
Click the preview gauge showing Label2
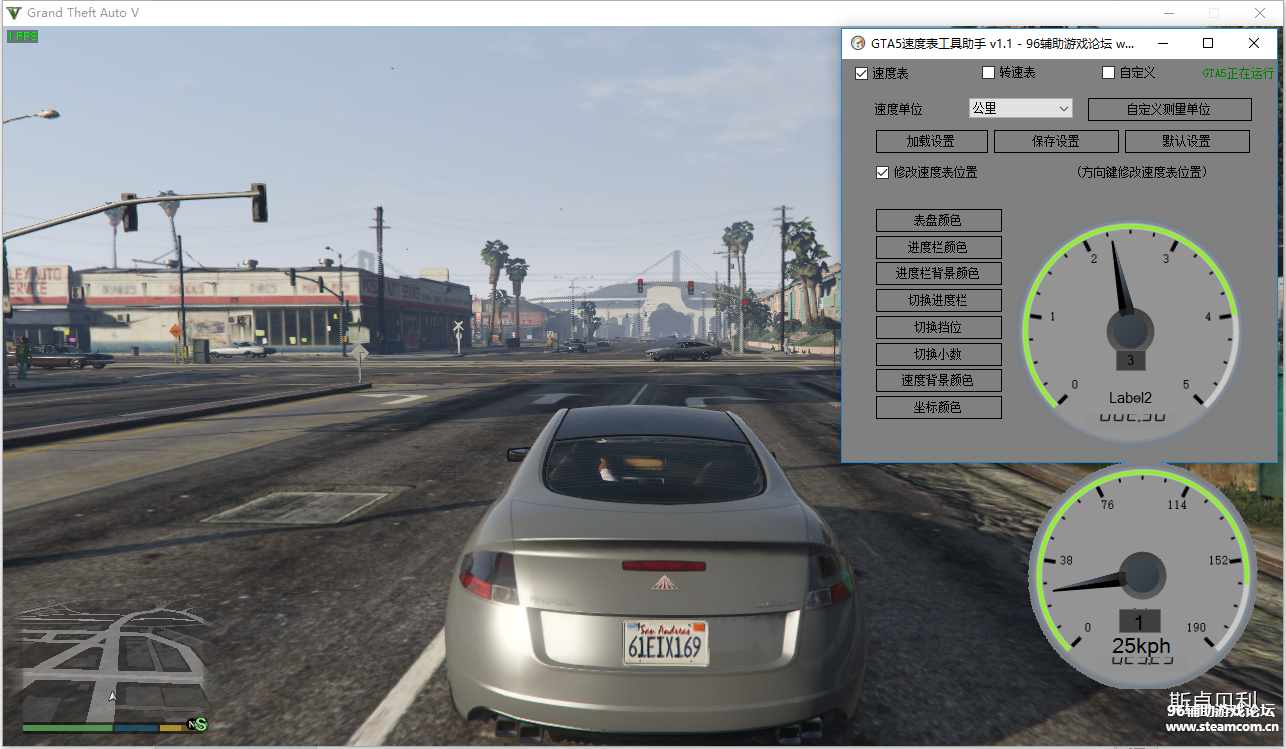(x=1129, y=332)
